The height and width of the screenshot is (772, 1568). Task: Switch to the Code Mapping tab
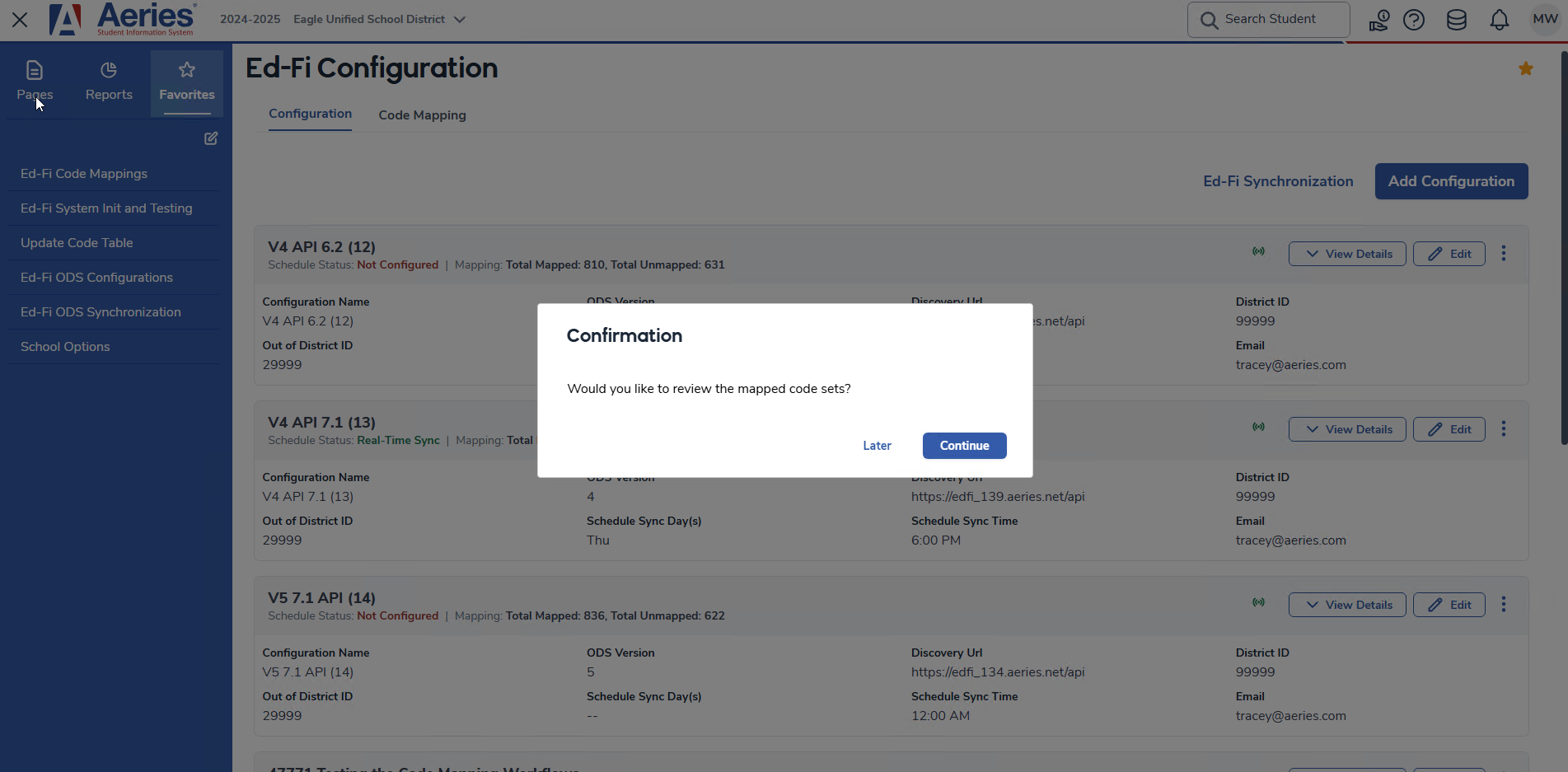(x=422, y=115)
